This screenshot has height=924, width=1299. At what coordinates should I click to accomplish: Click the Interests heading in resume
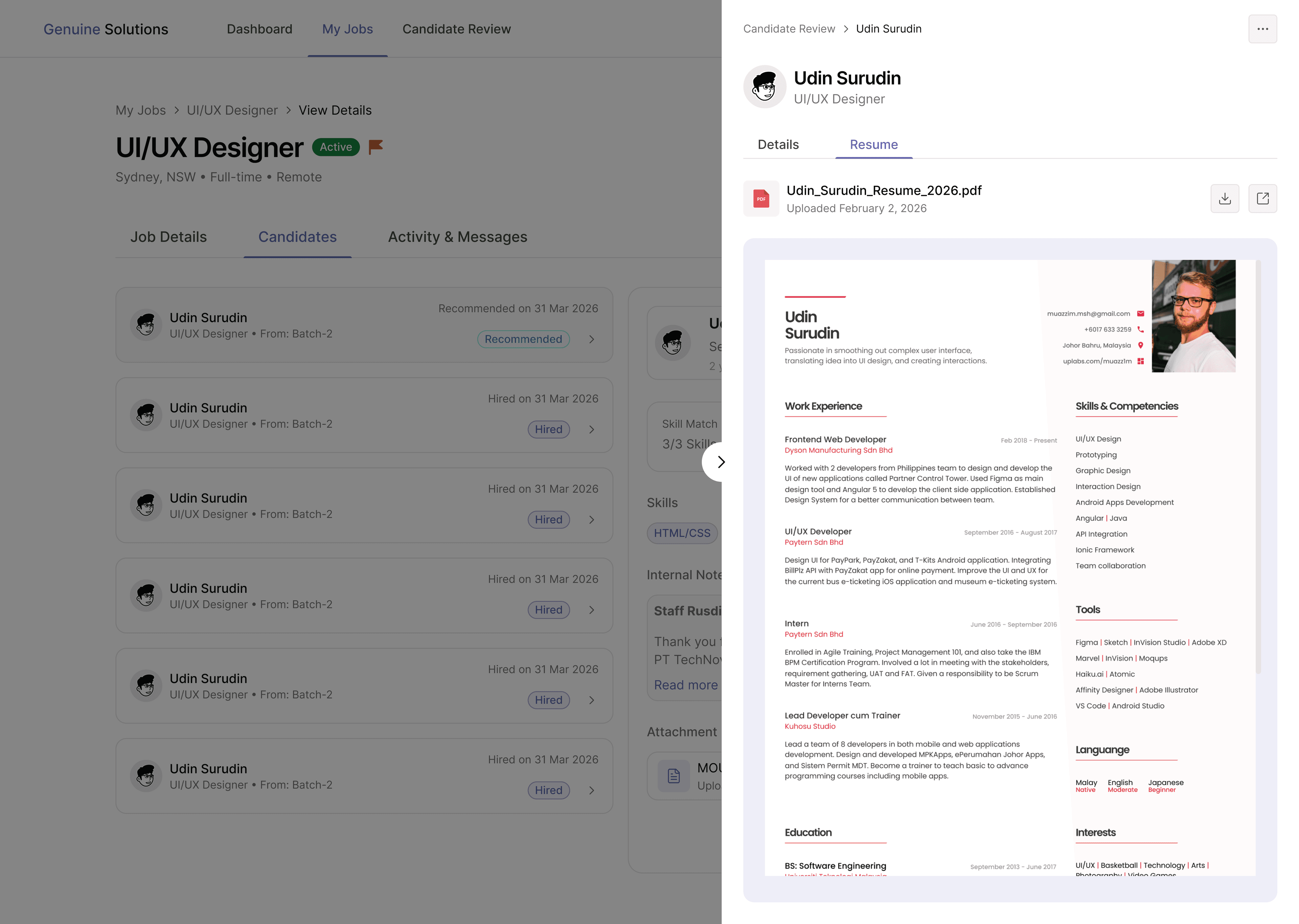point(1095,832)
